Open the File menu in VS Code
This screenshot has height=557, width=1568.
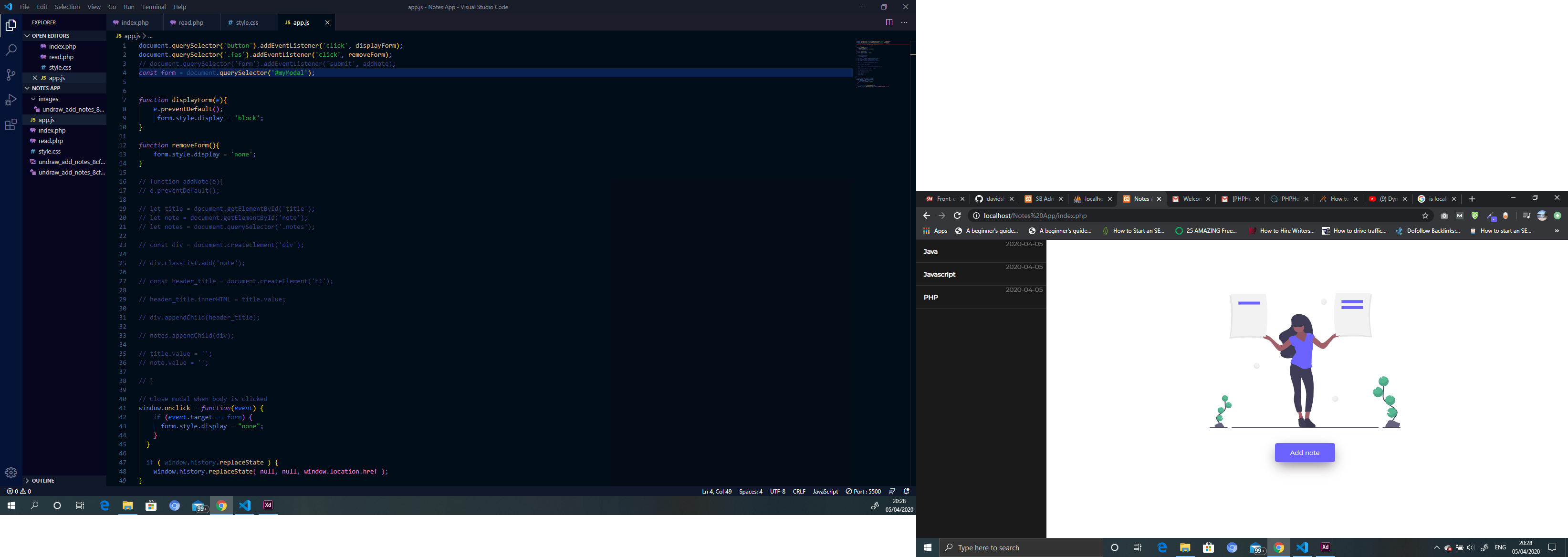coord(25,7)
